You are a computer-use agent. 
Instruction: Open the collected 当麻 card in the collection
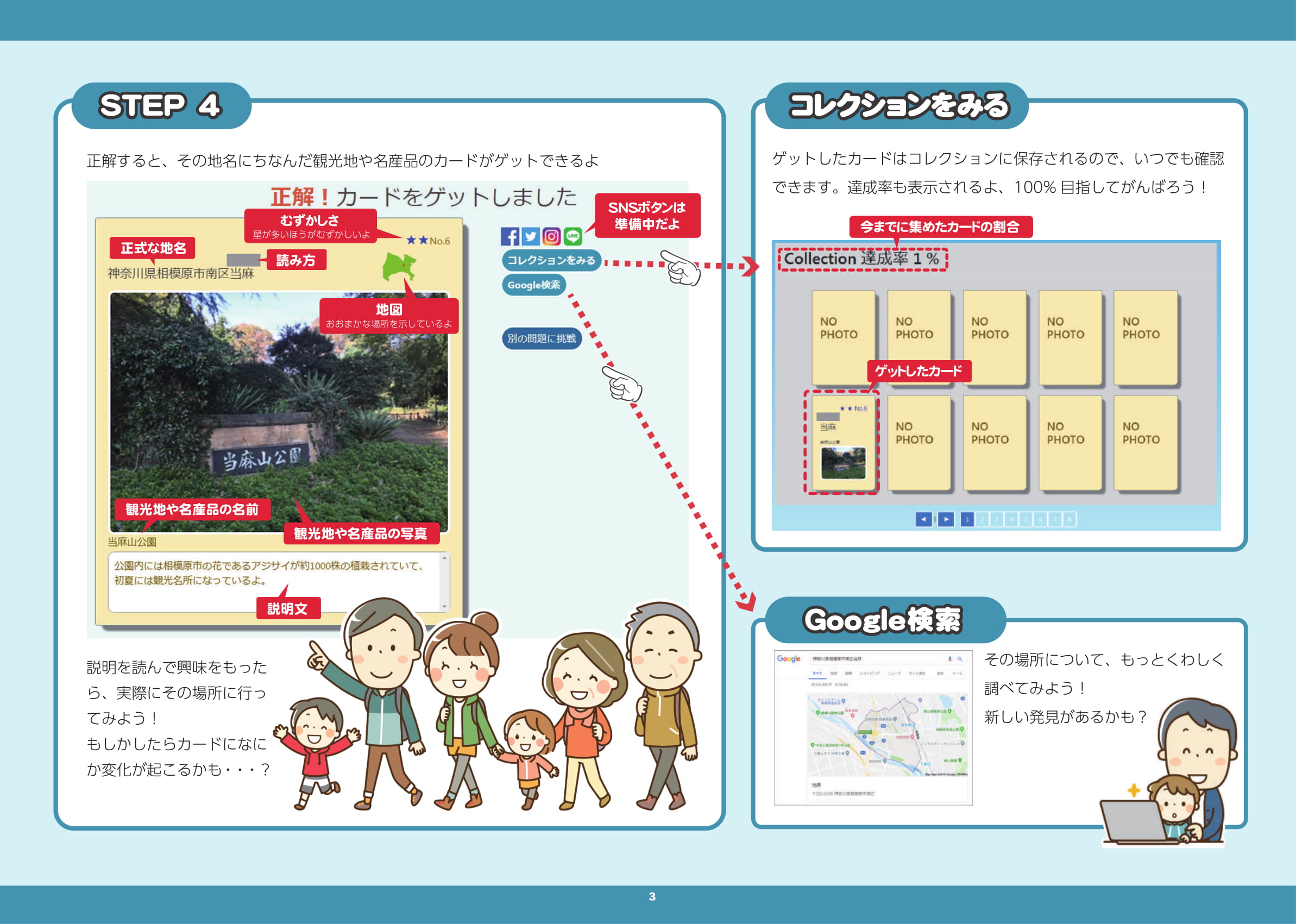[x=843, y=443]
